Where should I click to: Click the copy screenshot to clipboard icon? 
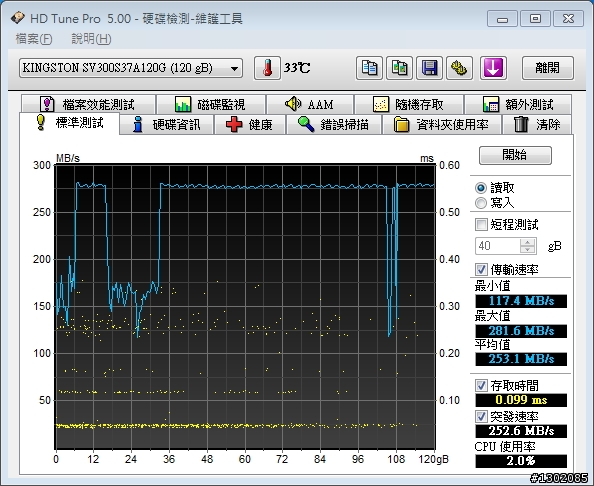pos(399,68)
